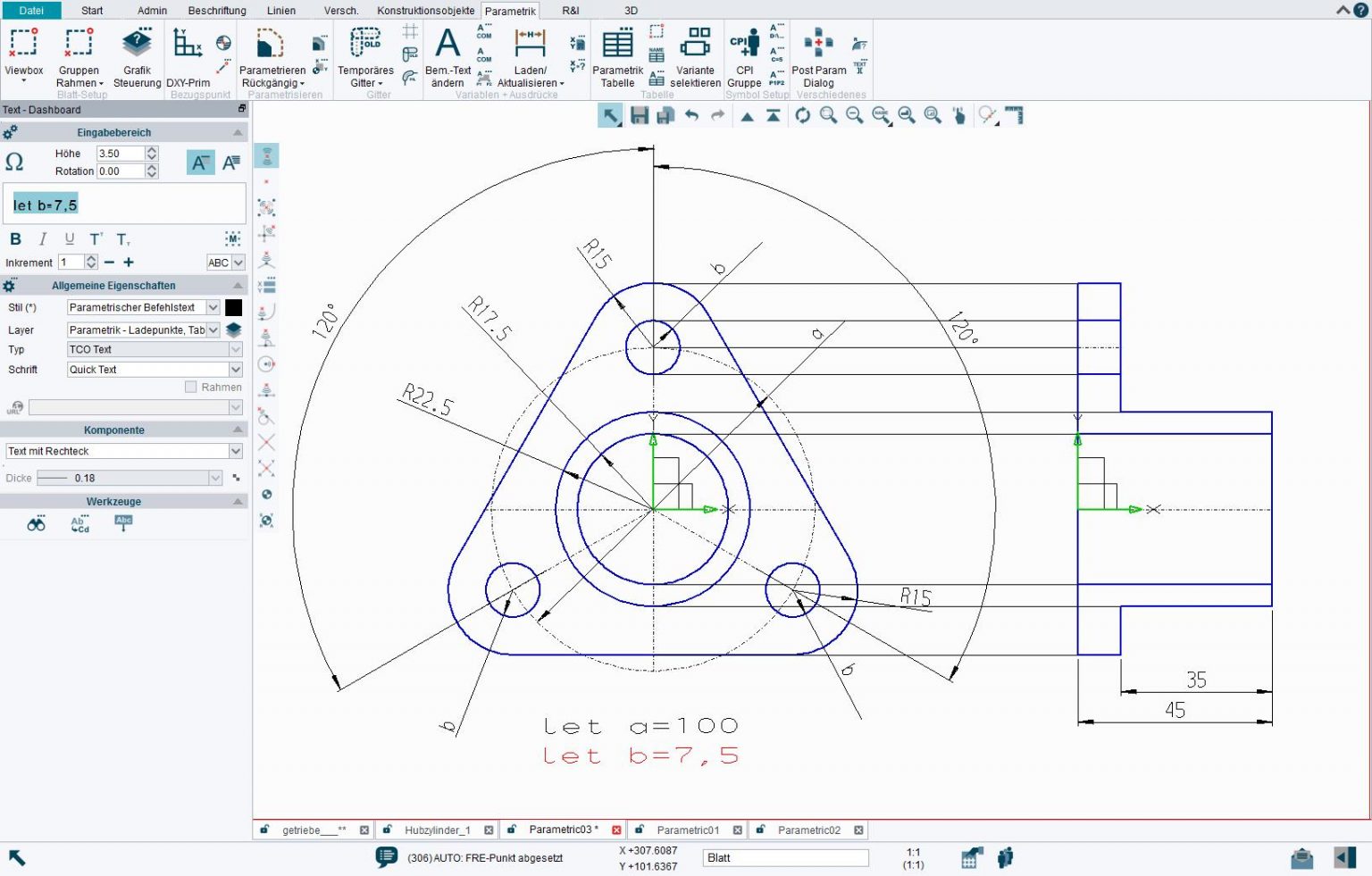1372x876 pixels.
Task: Toggle bold text formatting
Action: pos(15,238)
